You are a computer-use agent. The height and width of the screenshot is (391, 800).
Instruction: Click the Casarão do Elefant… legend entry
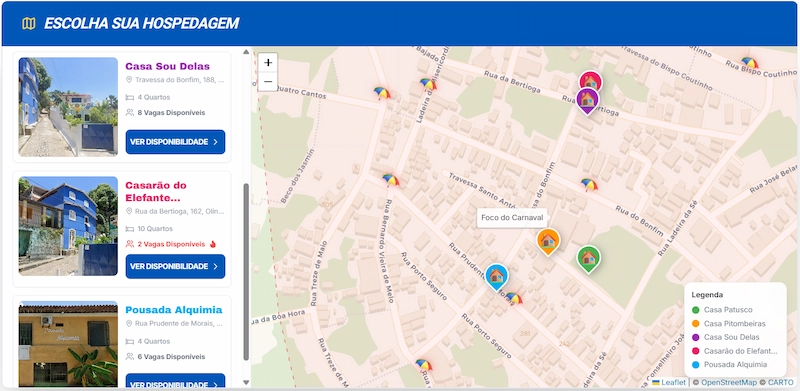point(735,351)
